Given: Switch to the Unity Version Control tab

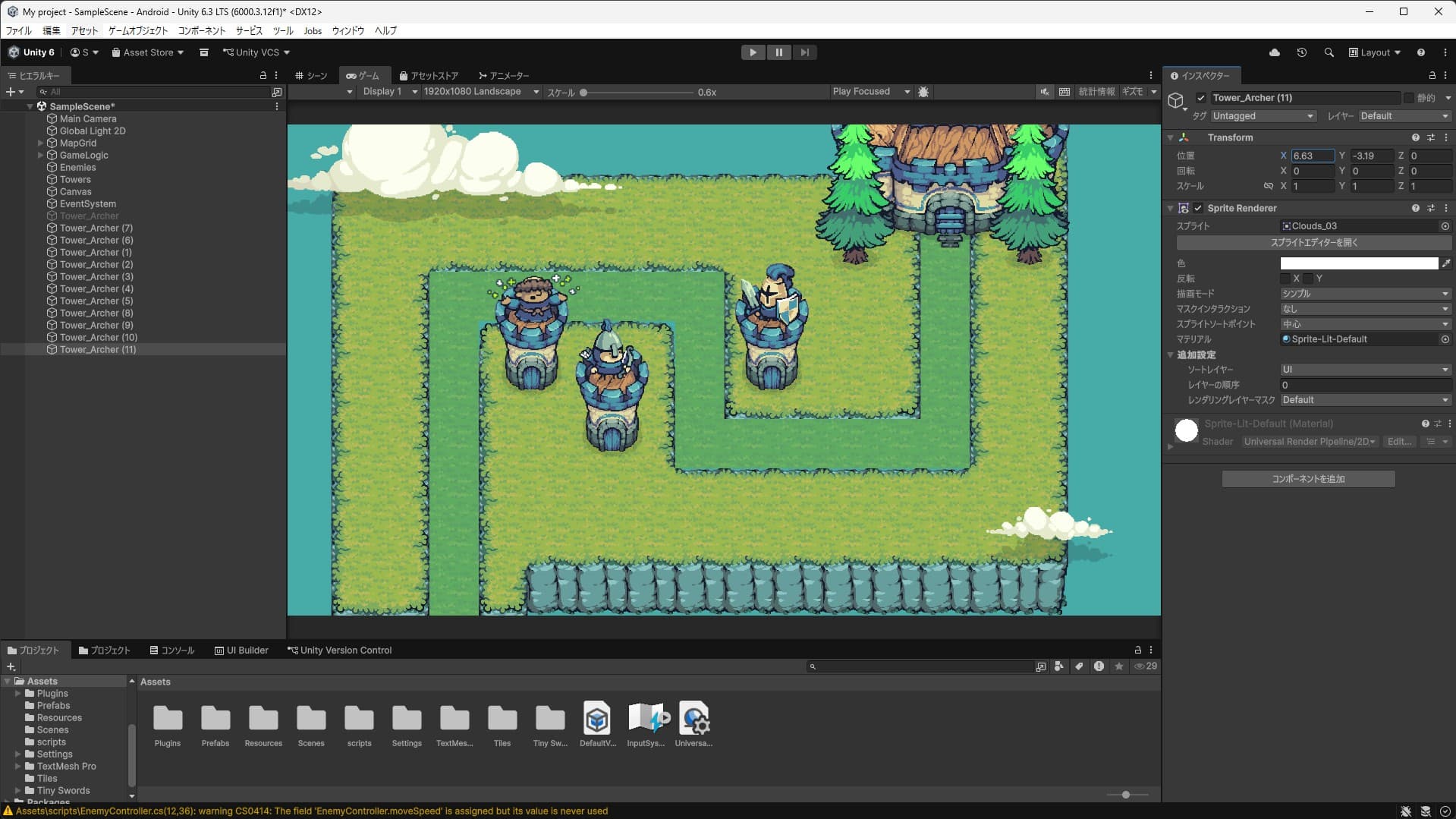Looking at the screenshot, I should [x=340, y=650].
